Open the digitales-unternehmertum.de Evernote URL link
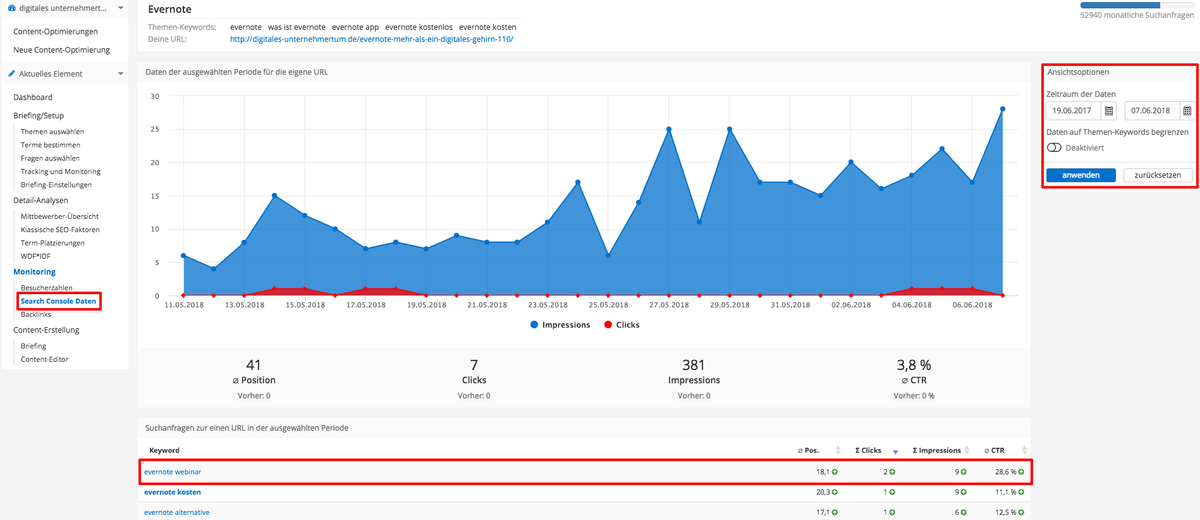The width and height of the screenshot is (1200, 520). [x=371, y=40]
